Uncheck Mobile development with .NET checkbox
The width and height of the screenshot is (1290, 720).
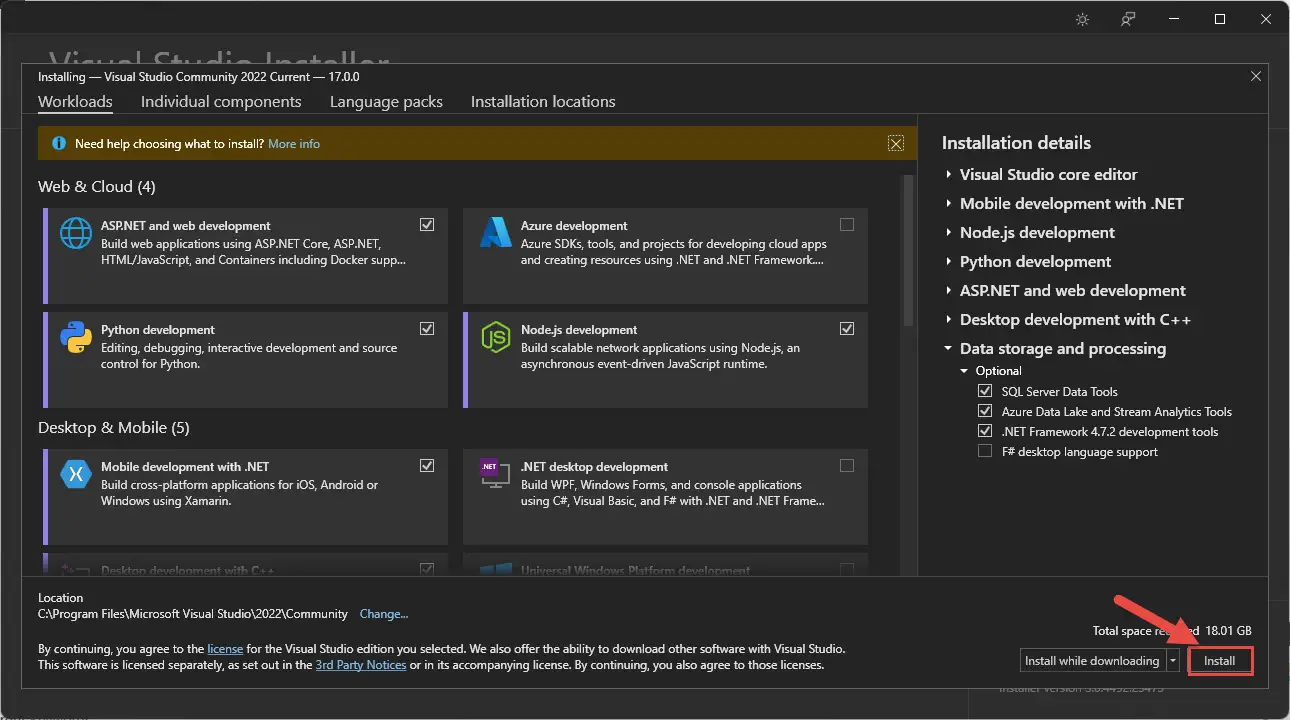click(x=427, y=466)
